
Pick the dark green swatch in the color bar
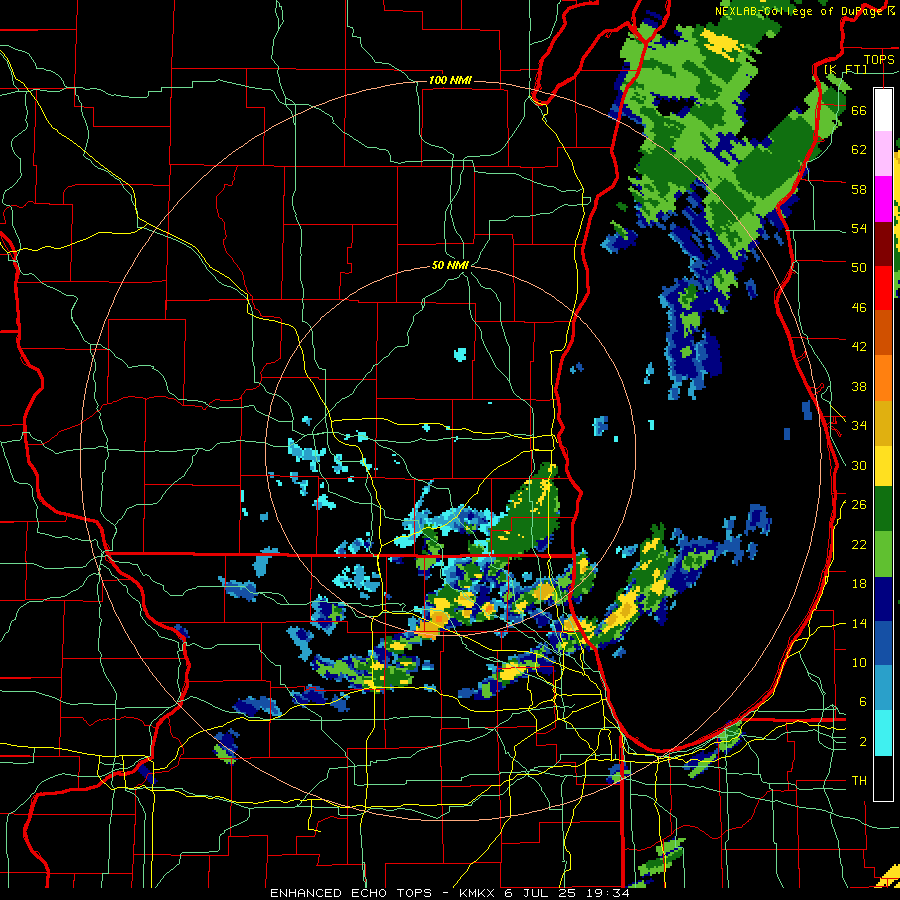click(x=883, y=509)
